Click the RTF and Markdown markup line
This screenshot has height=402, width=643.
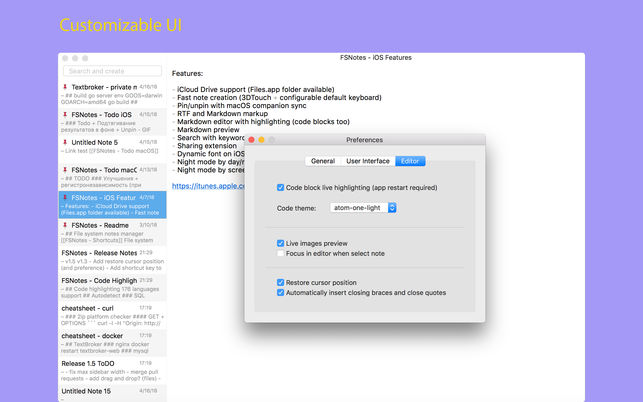[x=220, y=114]
